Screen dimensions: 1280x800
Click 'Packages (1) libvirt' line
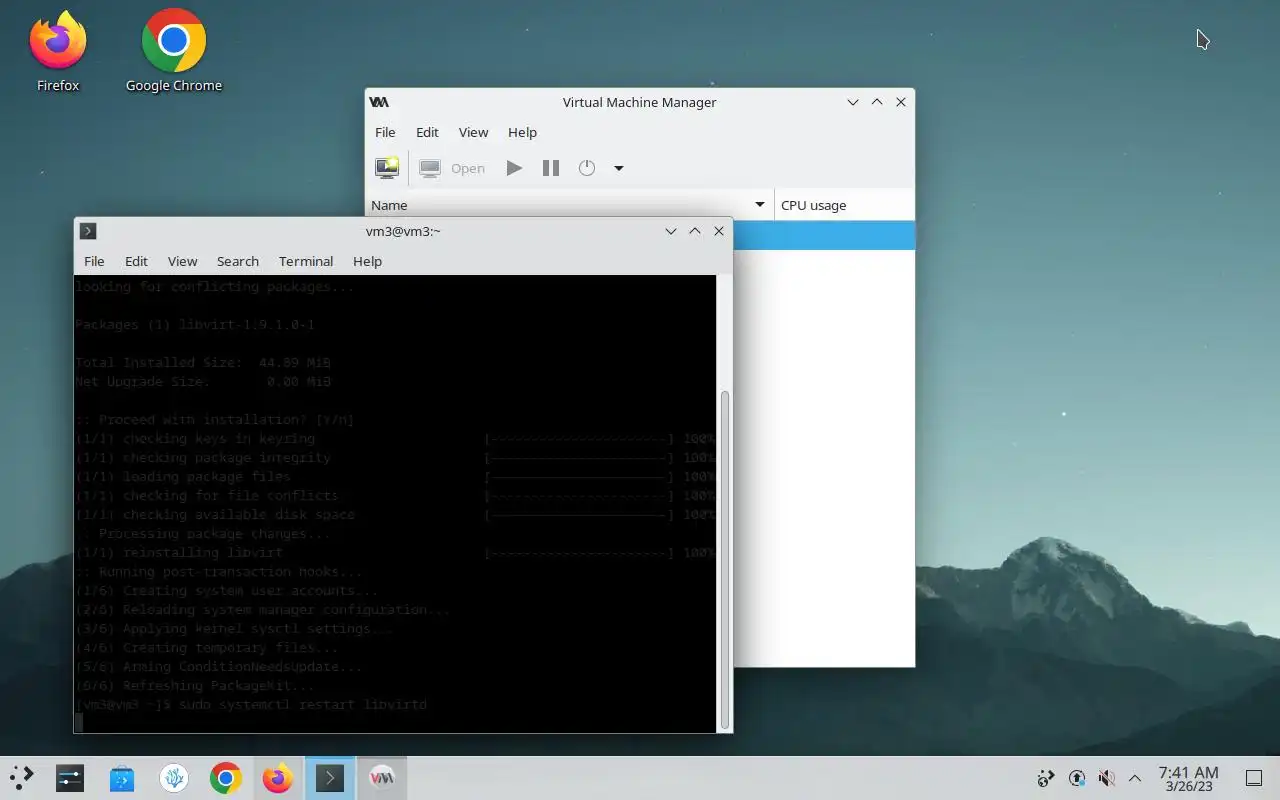point(195,325)
